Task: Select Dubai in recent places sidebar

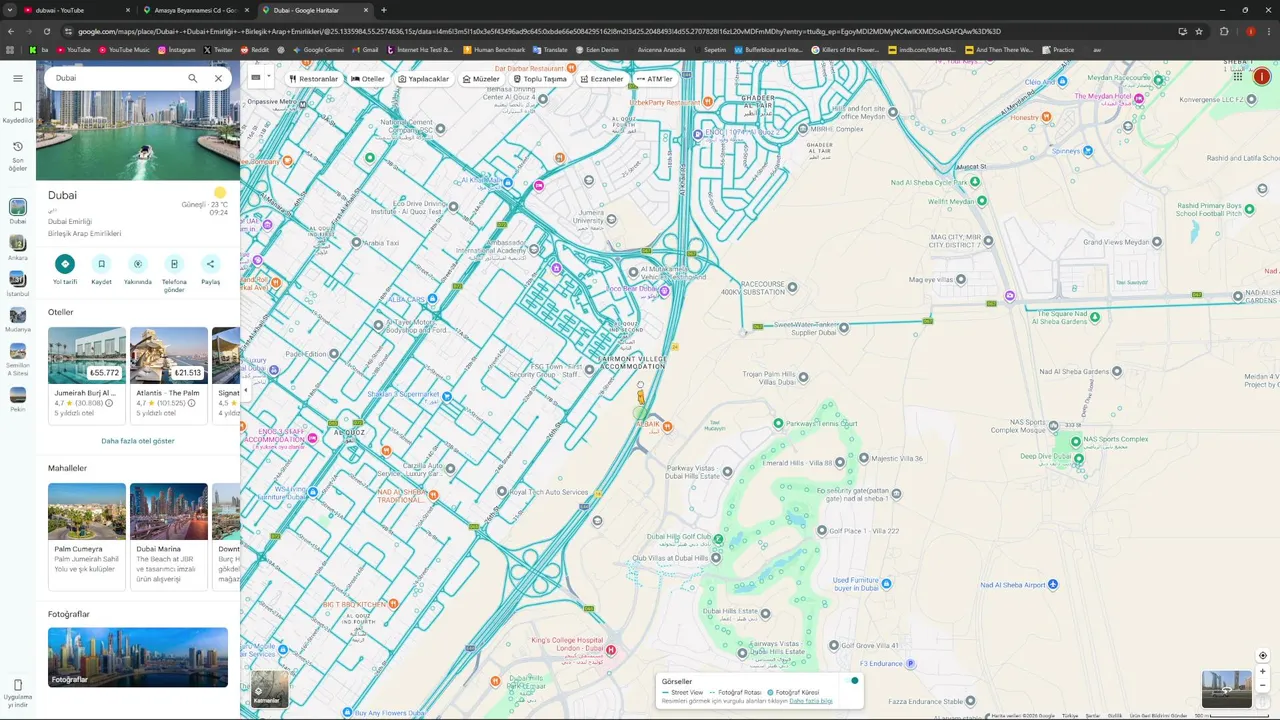Action: pos(17,211)
